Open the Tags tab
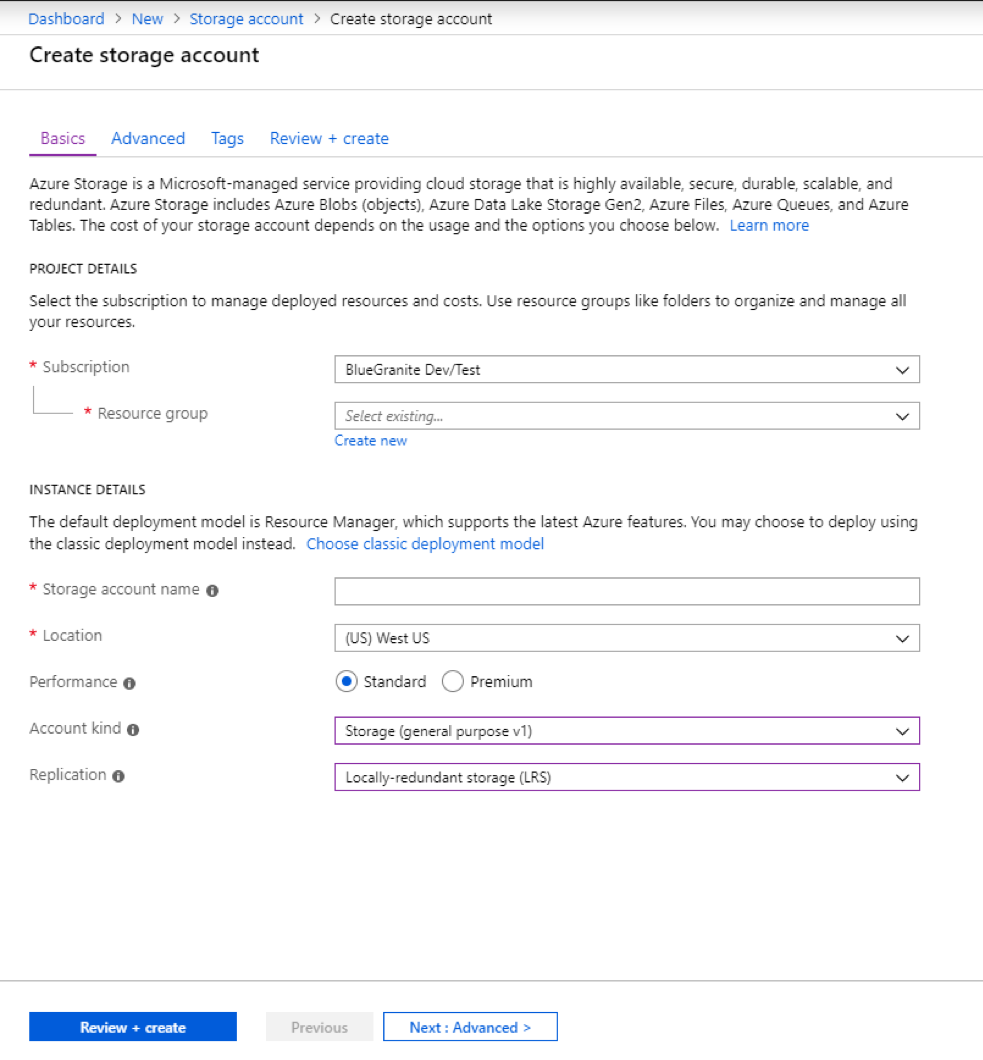This screenshot has height=1060, width=983. (x=227, y=138)
